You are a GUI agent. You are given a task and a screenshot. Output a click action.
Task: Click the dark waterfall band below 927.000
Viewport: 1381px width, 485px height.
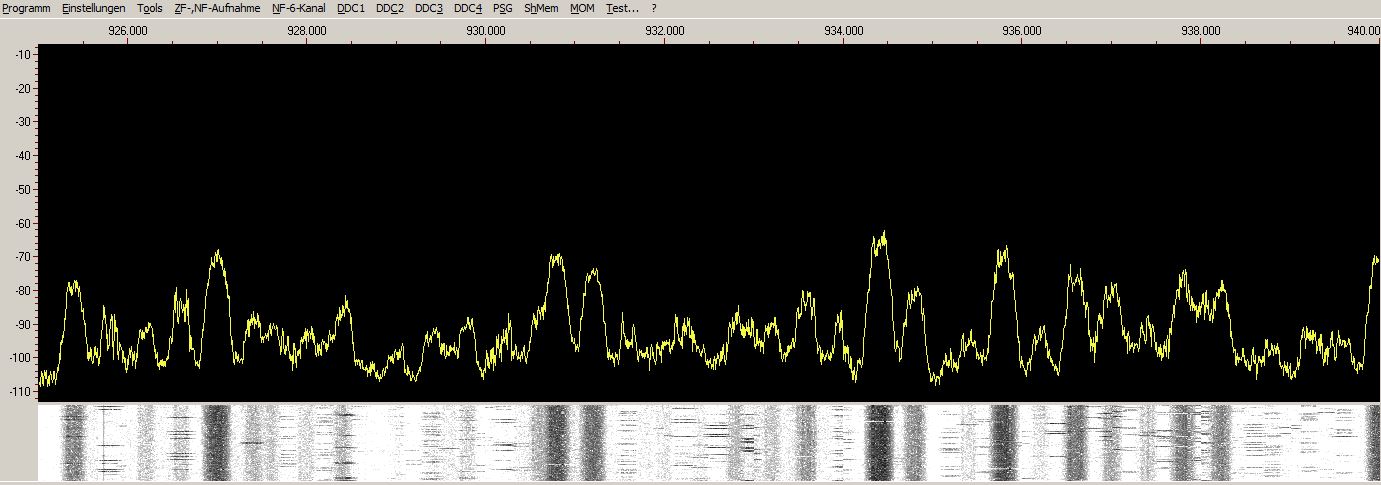pos(216,442)
